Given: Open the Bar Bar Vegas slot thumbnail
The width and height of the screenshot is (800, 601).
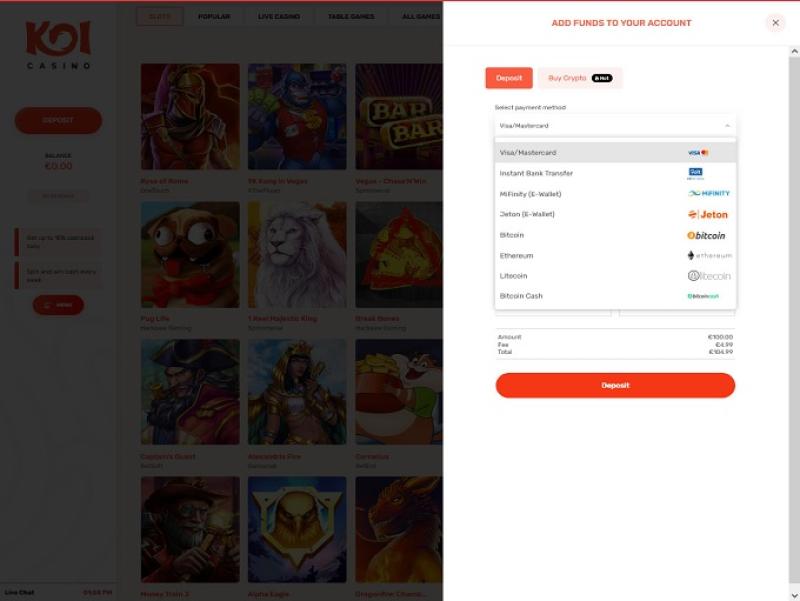Looking at the screenshot, I should pyautogui.click(x=399, y=116).
